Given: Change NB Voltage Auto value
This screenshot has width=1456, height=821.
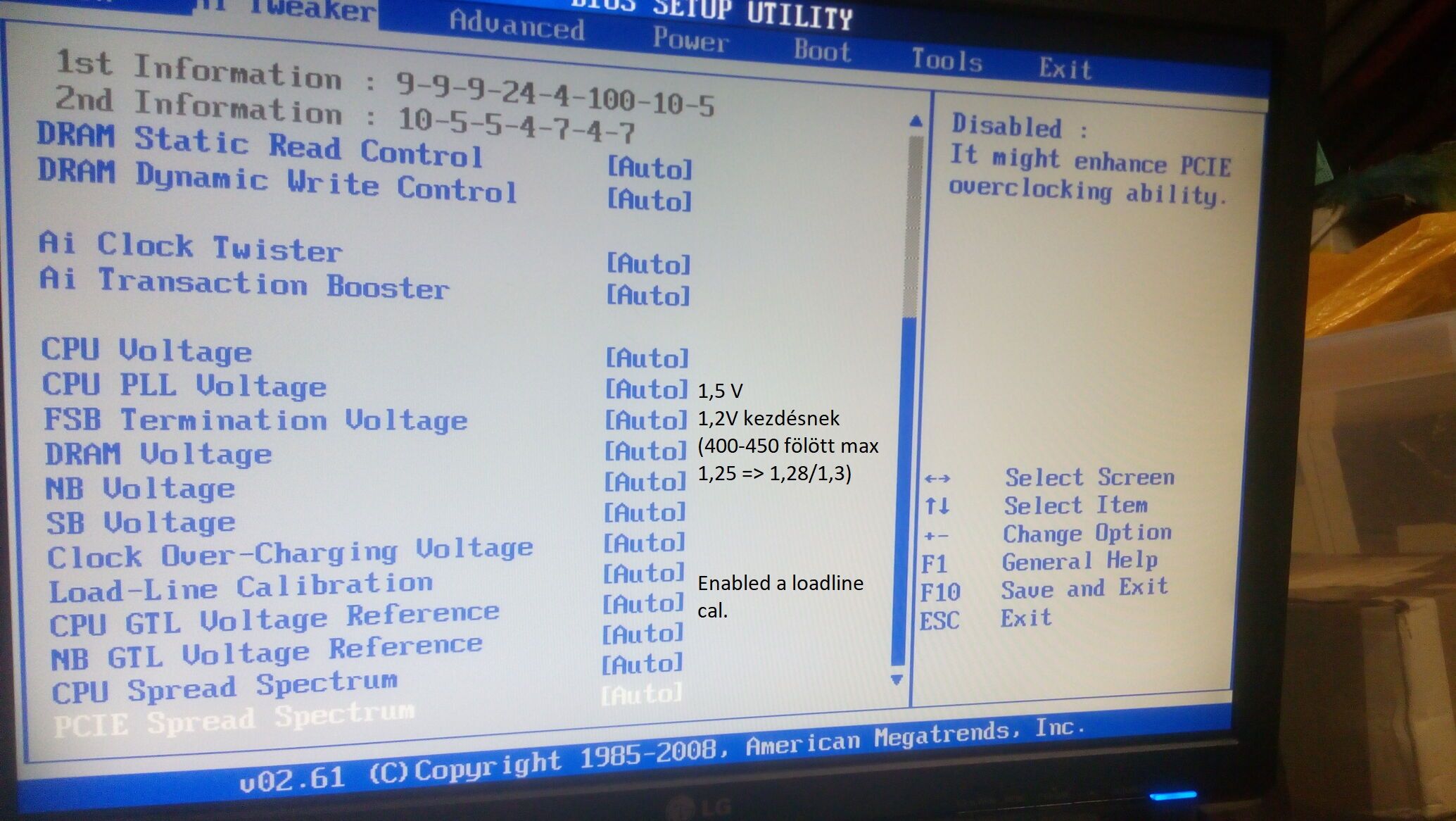Looking at the screenshot, I should [645, 482].
